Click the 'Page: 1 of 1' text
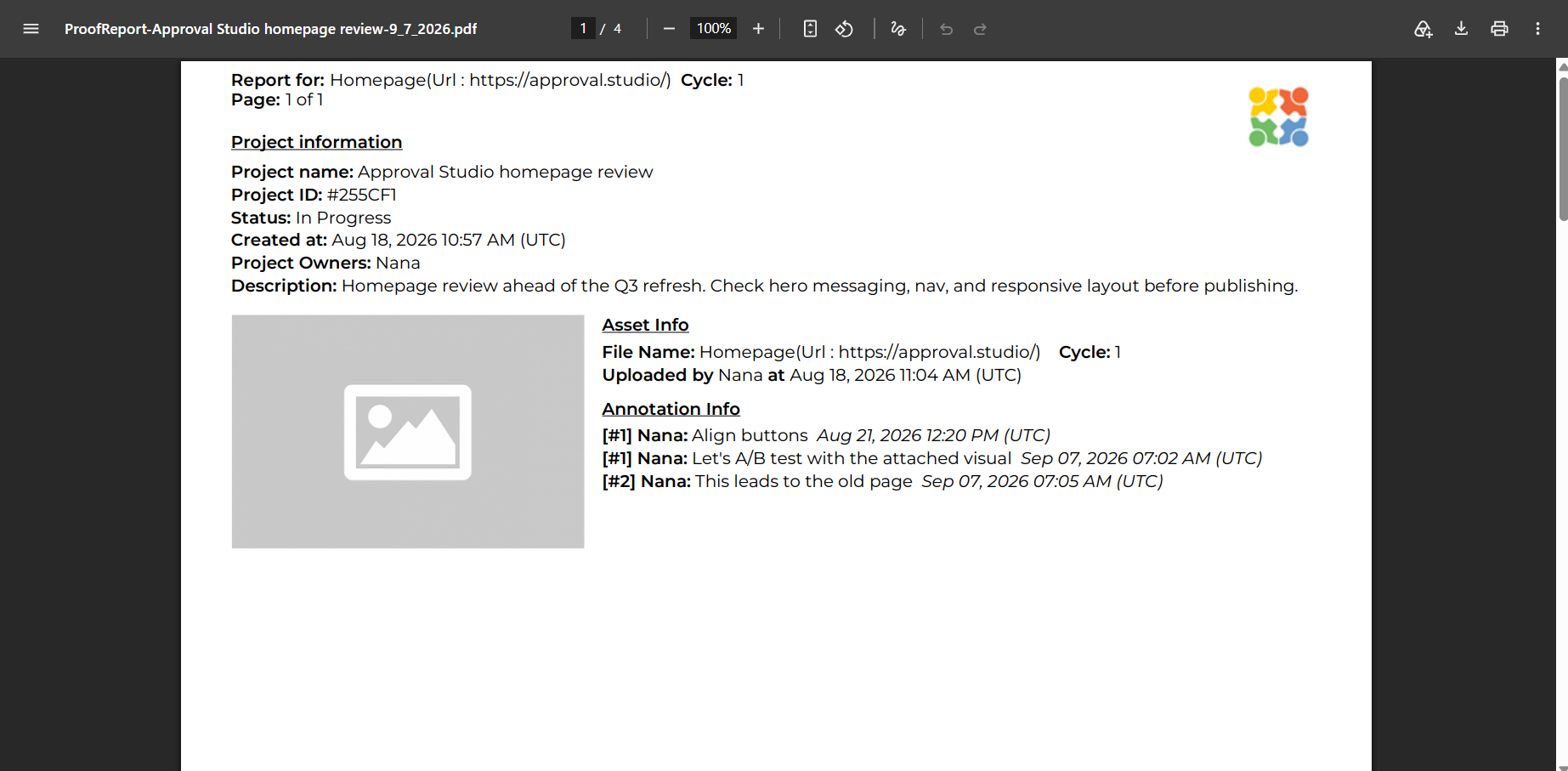This screenshot has height=771, width=1568. coord(277,99)
